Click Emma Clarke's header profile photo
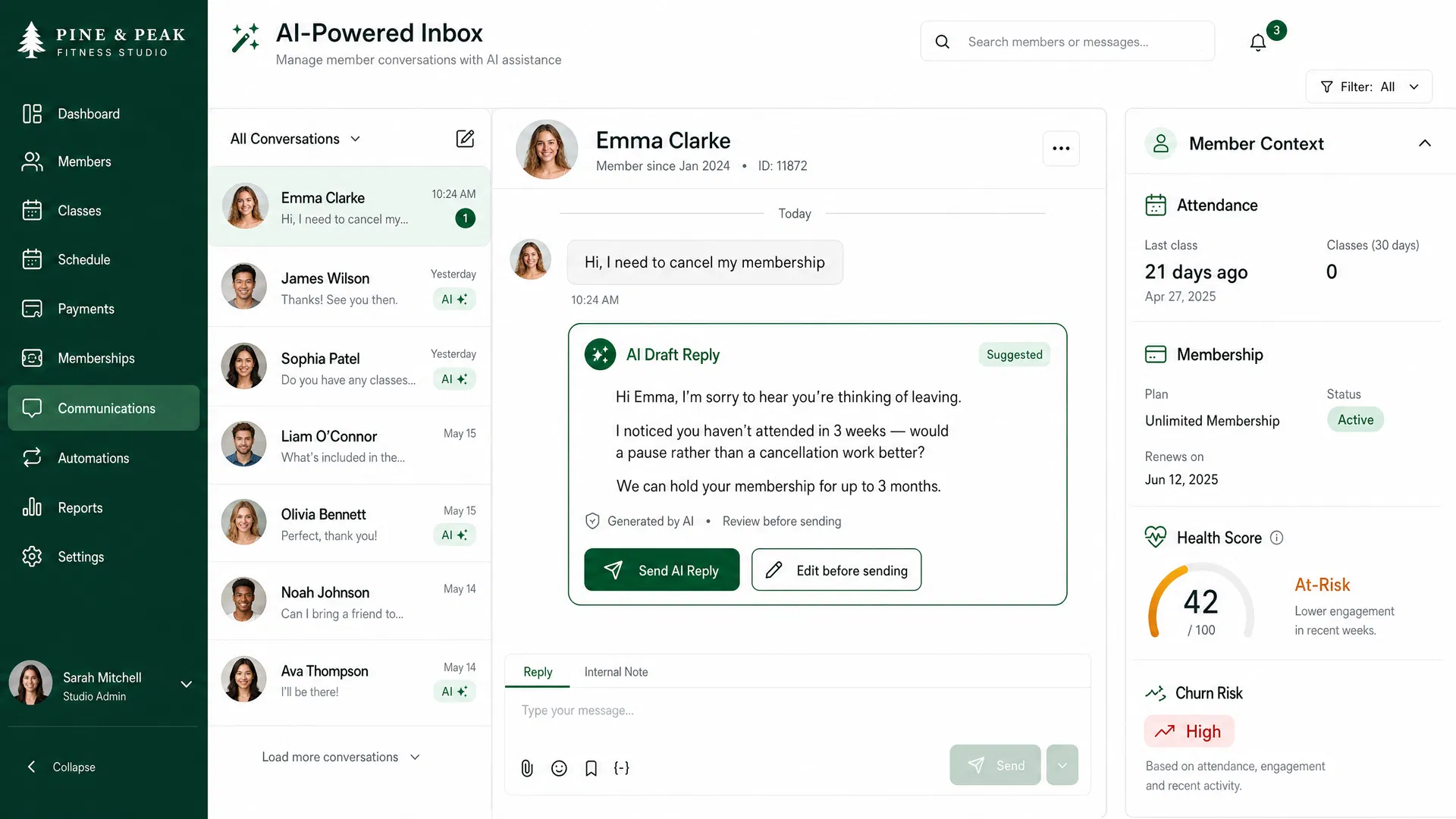This screenshot has width=1456, height=819. coord(547,149)
